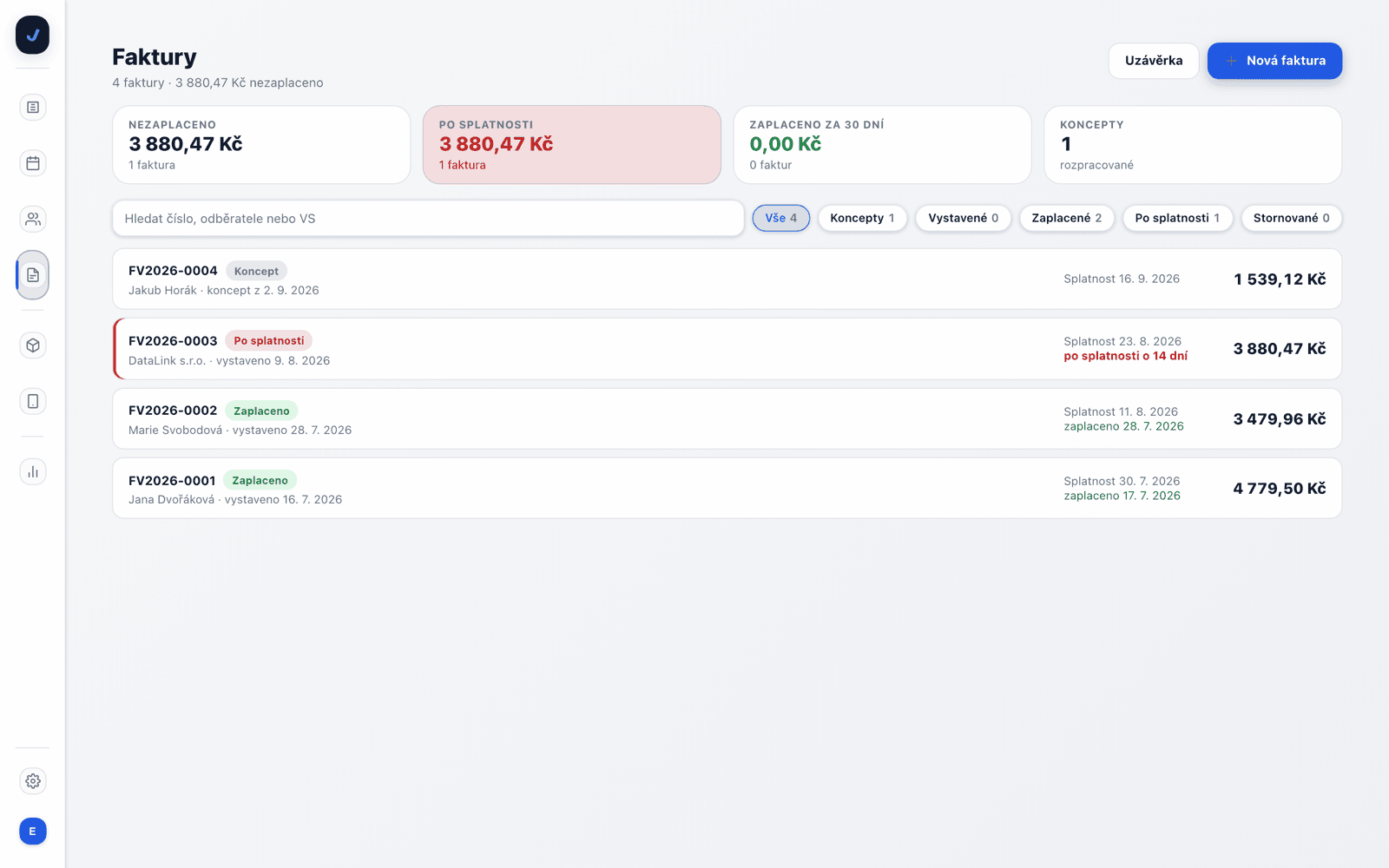Click 'Jana Dvořáková · vystaveno 16. 7. 2026'
This screenshot has height=868, width=1389.
235,499
